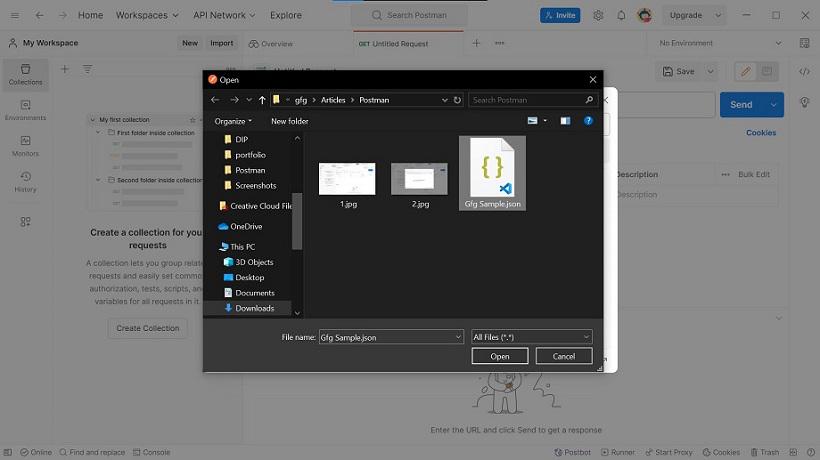Open configure sidebar apps icon

tap(25, 222)
